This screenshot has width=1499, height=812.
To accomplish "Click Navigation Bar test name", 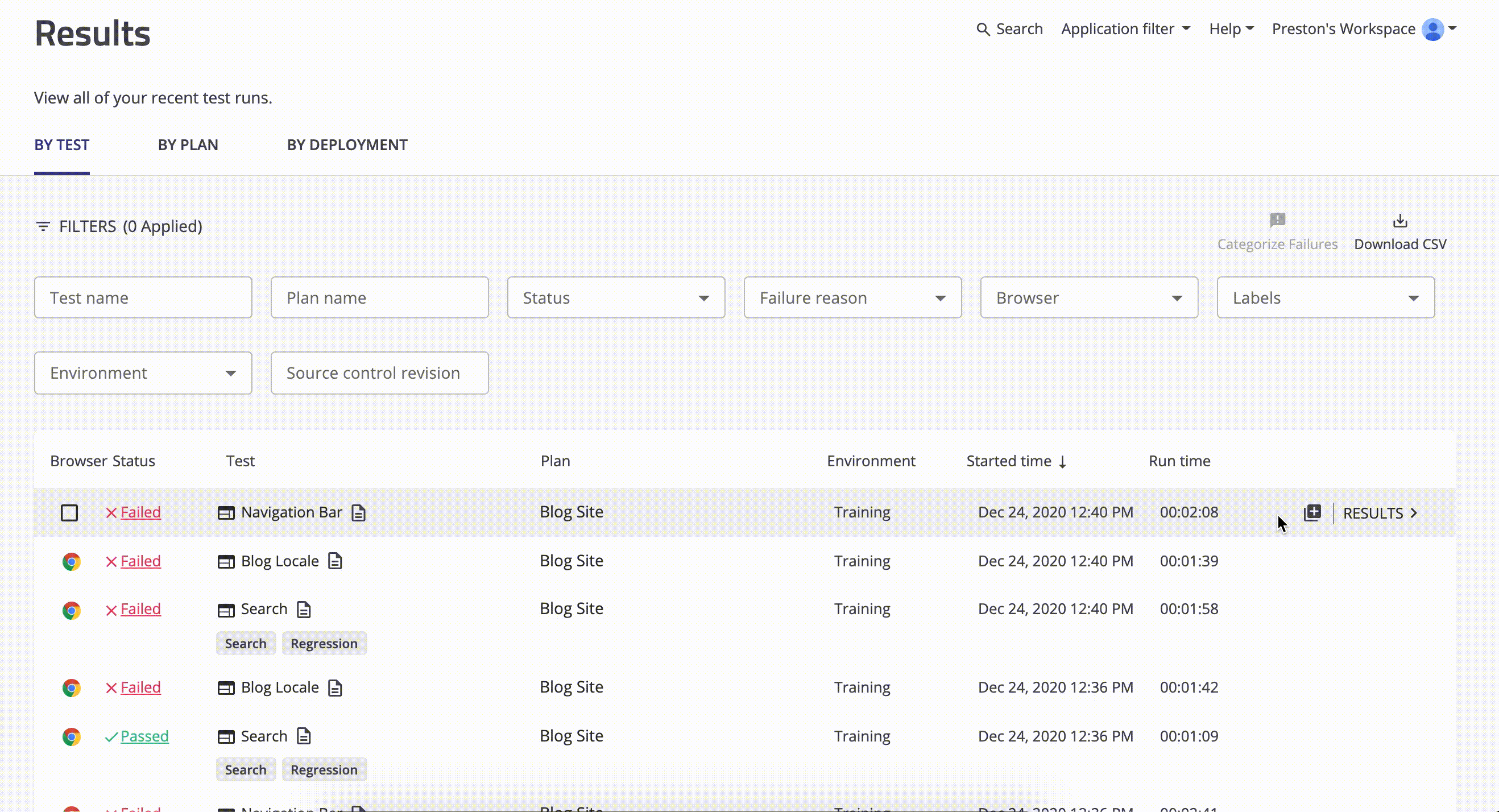I will click(x=292, y=512).
